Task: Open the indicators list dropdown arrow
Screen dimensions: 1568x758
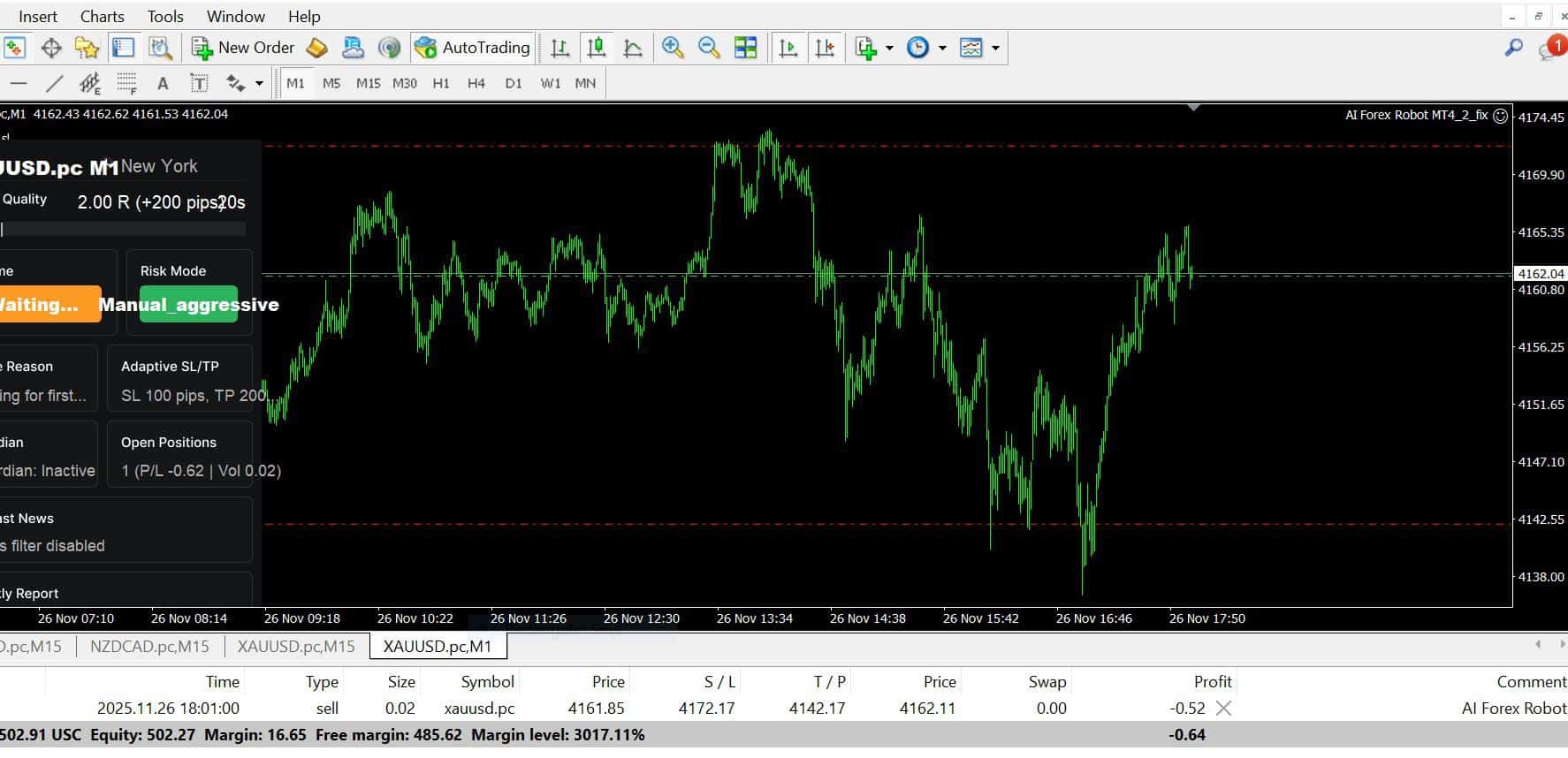Action: pyautogui.click(x=889, y=48)
